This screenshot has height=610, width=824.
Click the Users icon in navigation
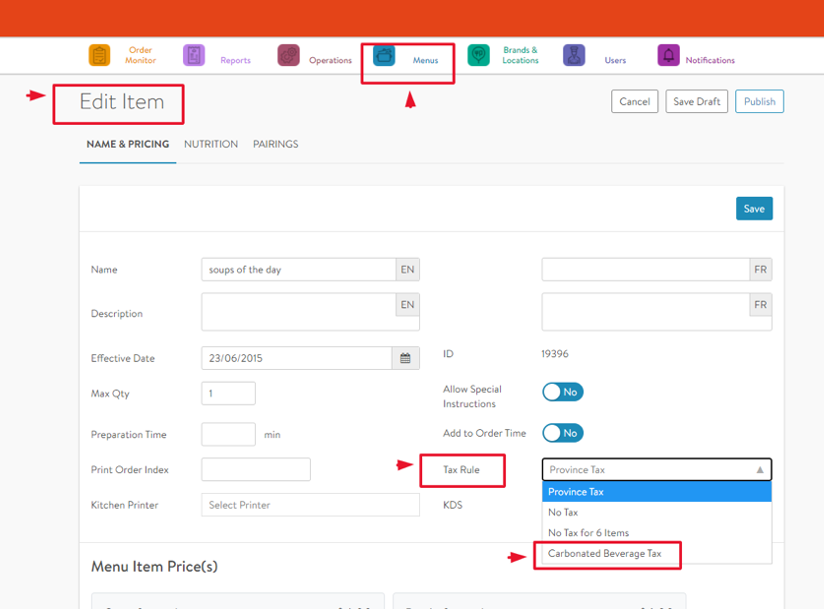click(x=574, y=56)
